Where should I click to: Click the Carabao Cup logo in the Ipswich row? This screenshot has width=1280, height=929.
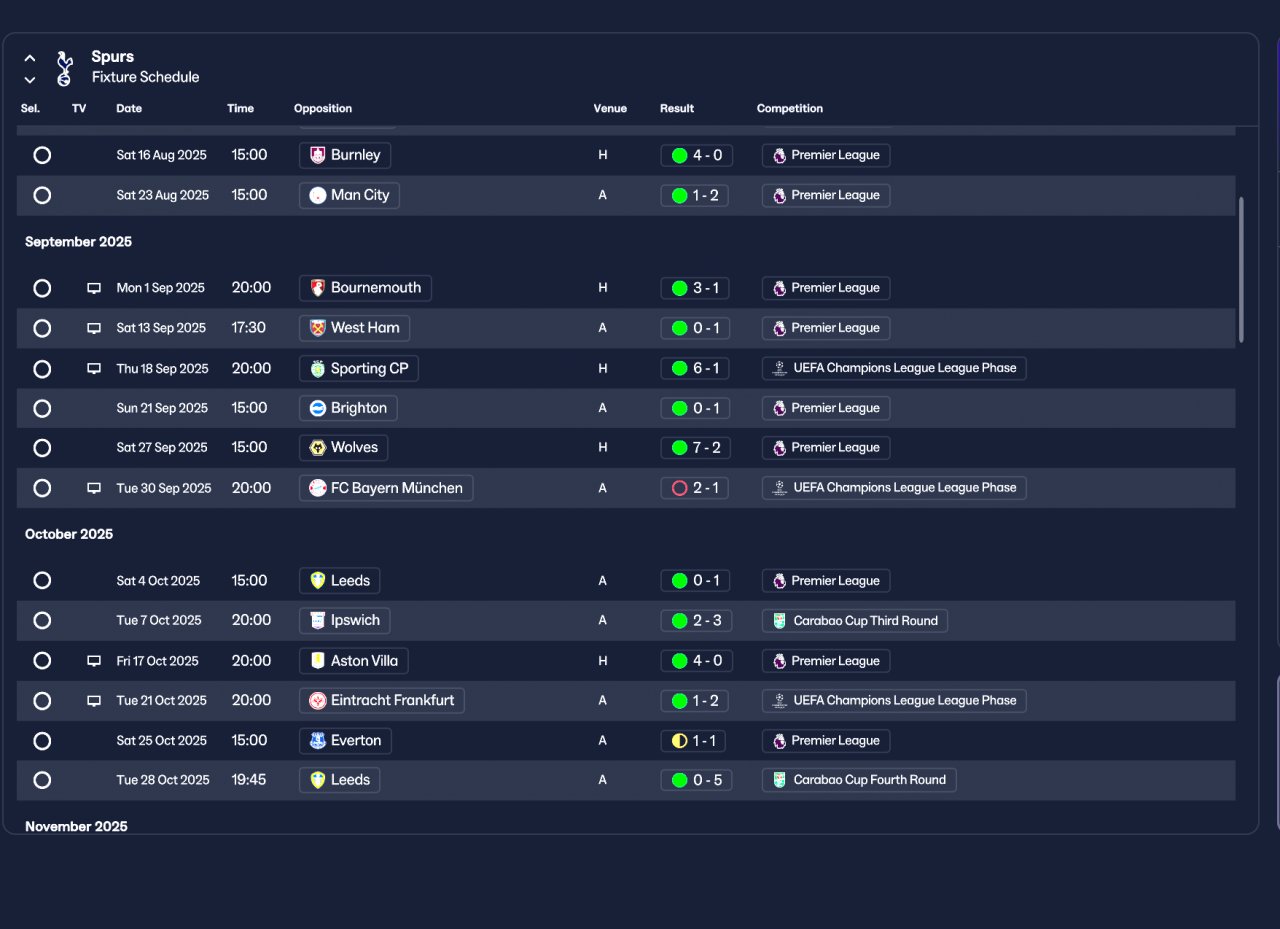pyautogui.click(x=780, y=621)
